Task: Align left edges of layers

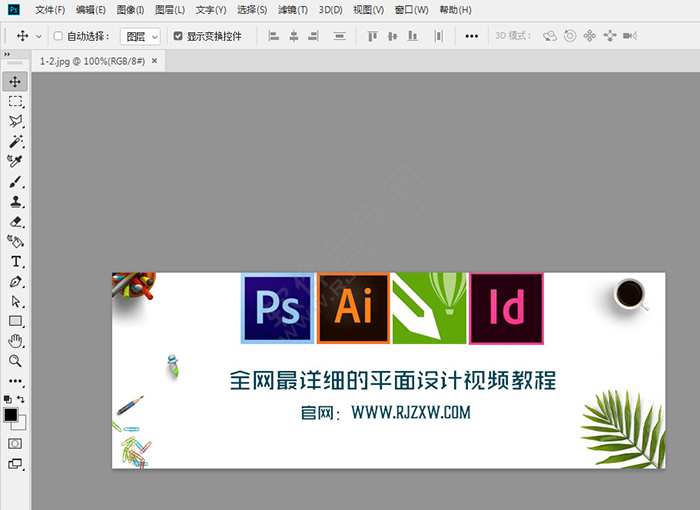Action: 274,36
